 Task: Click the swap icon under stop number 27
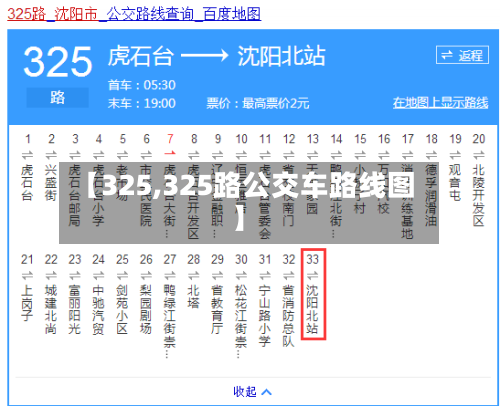click(170, 276)
